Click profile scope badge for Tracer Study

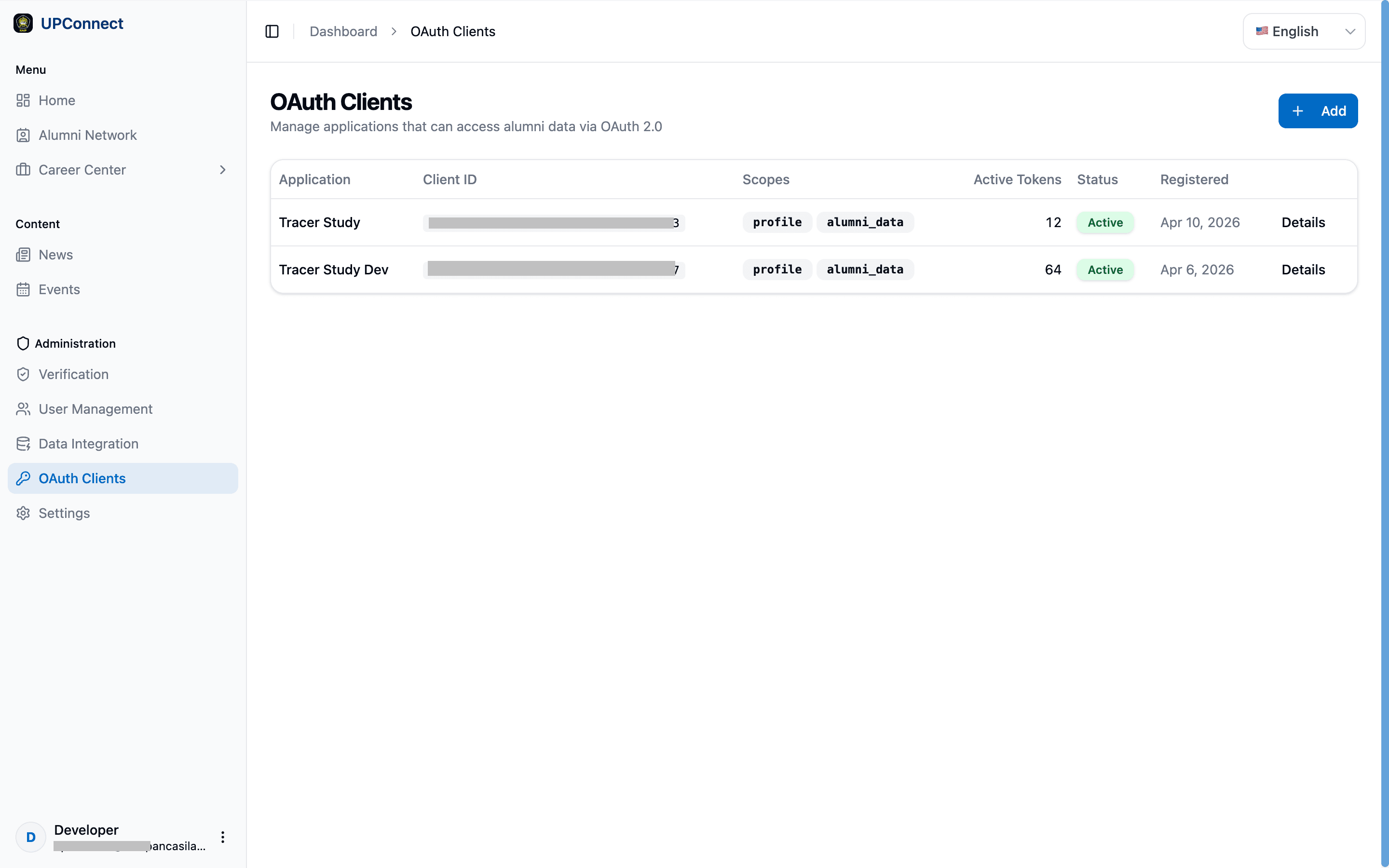coord(777,223)
